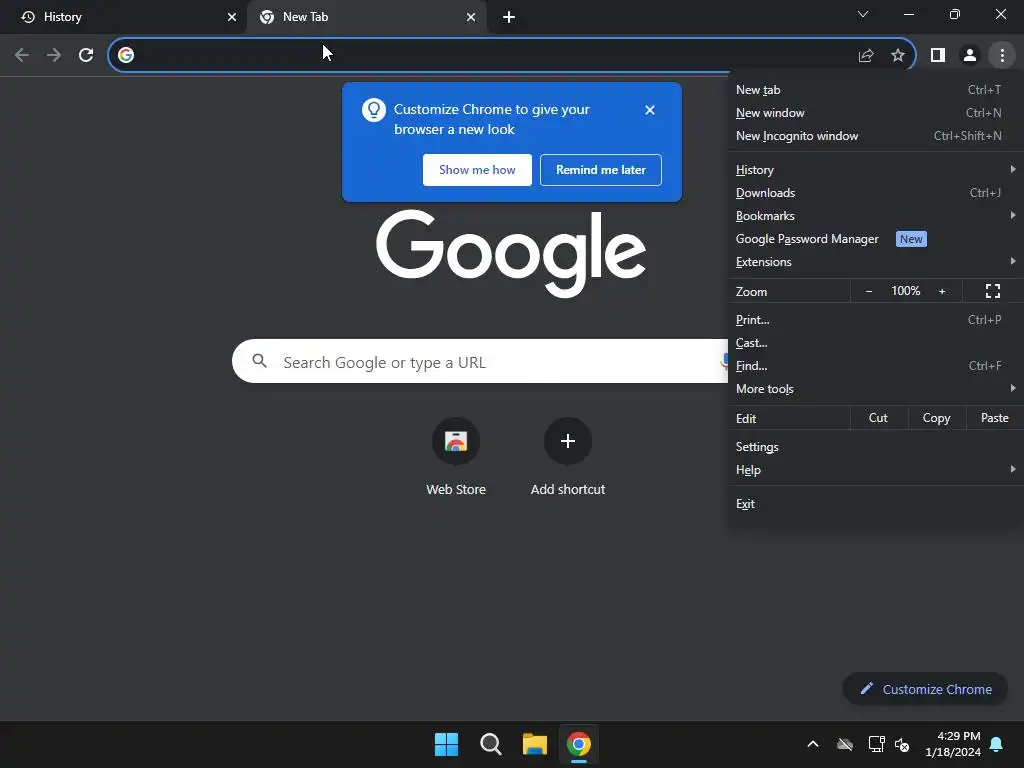Decrease zoom with minus button
Screen dimensions: 1024x768
(x=869, y=291)
